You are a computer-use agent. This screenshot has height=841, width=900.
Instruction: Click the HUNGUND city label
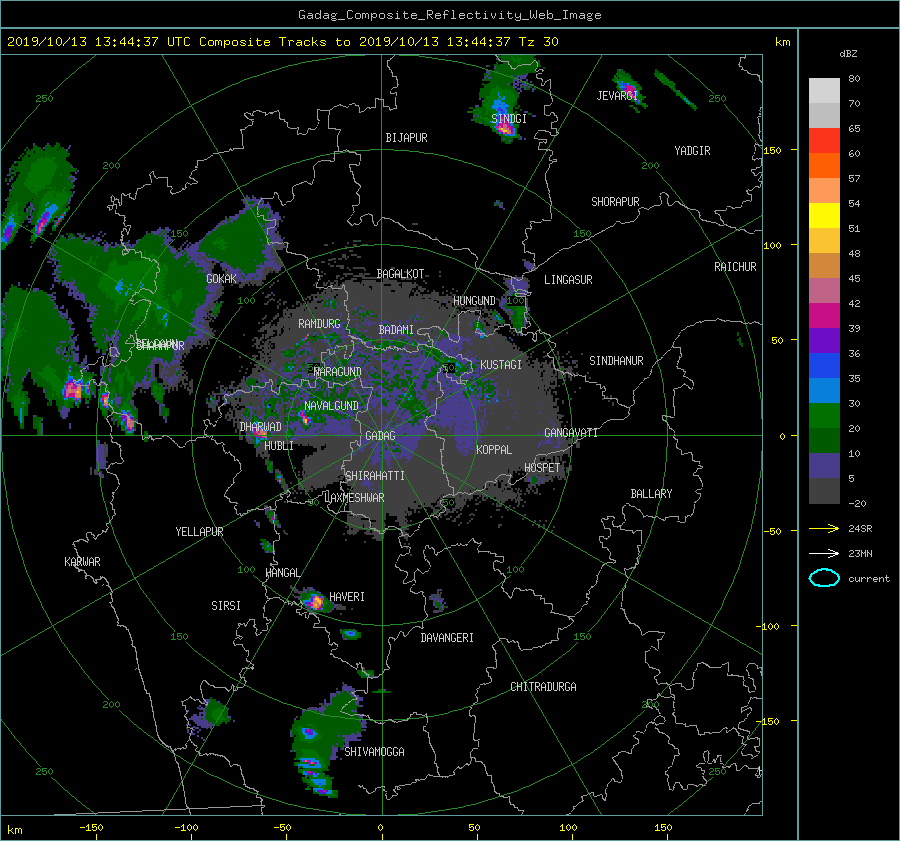click(474, 300)
